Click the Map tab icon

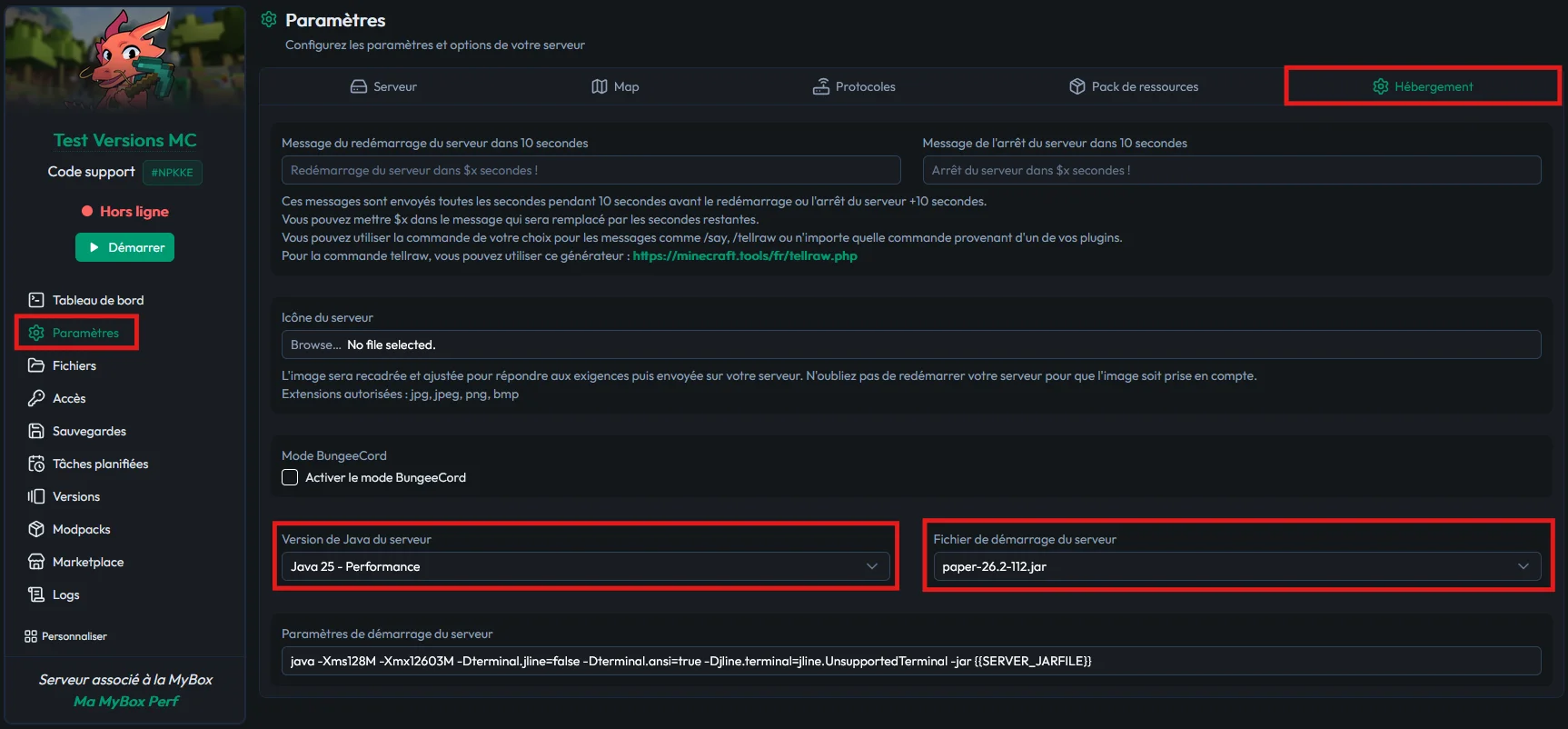pyautogui.click(x=600, y=86)
